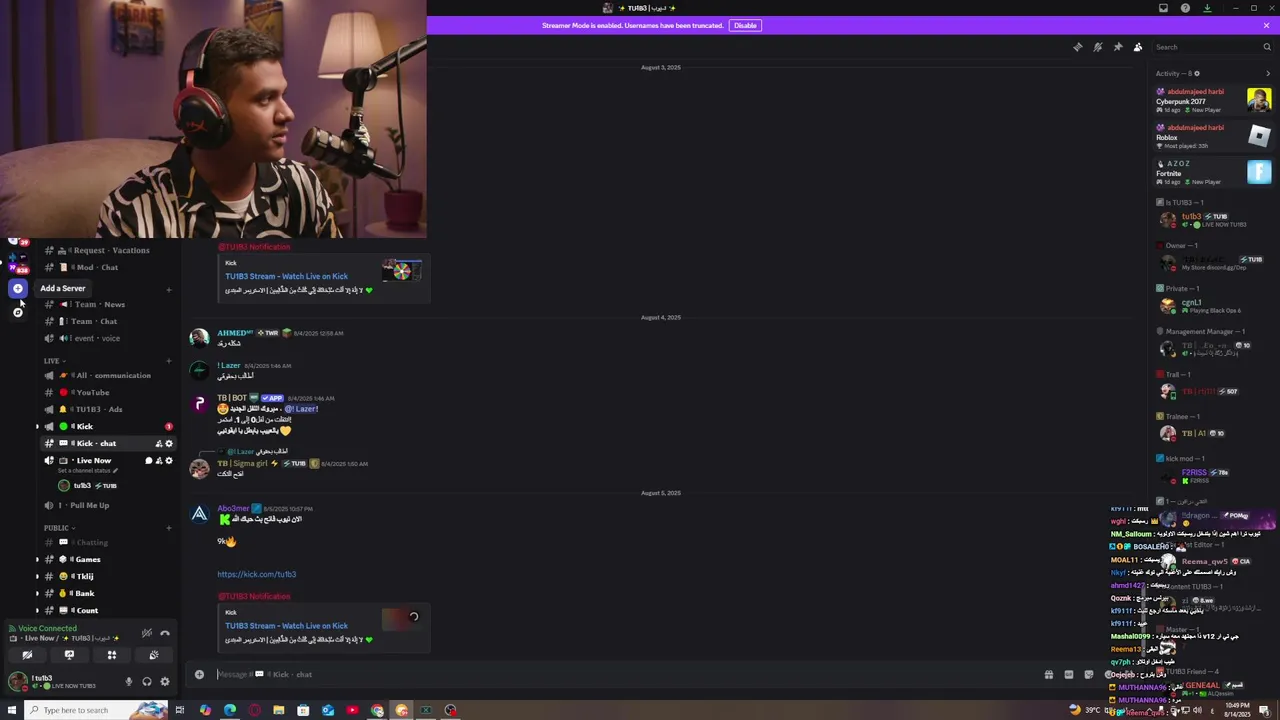Open the Team - News channel
This screenshot has width=1280, height=720.
tap(107, 304)
